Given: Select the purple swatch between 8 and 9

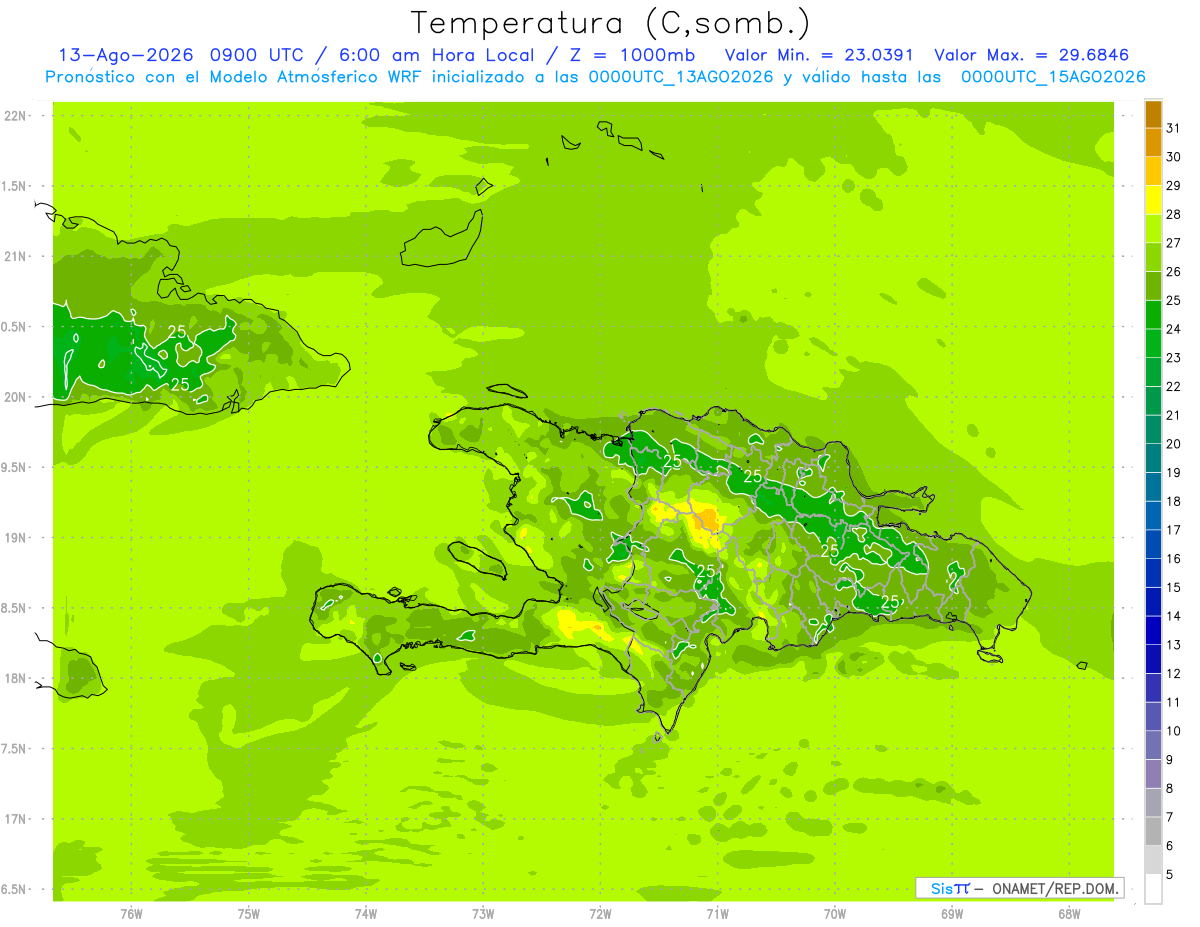Looking at the screenshot, I should tap(1153, 774).
